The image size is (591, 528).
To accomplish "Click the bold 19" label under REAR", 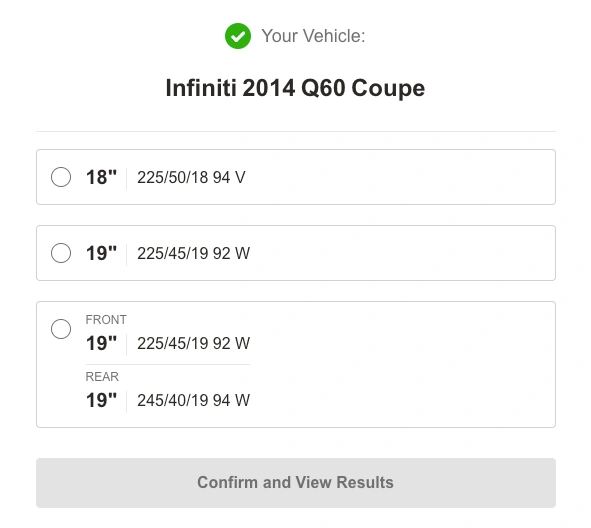I will [101, 400].
